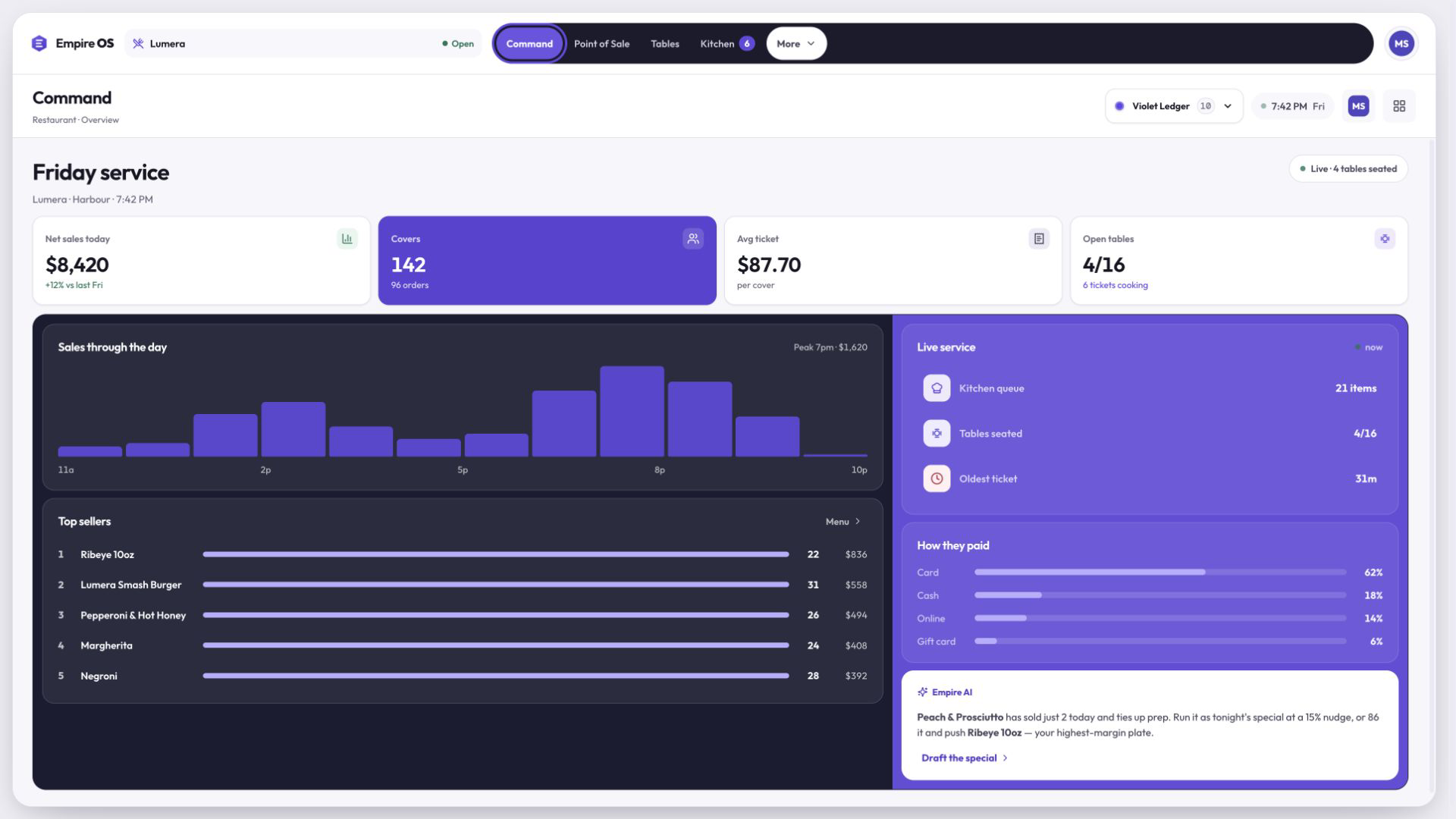
Task: Click the Ribeye $836 amount
Action: [x=856, y=554]
